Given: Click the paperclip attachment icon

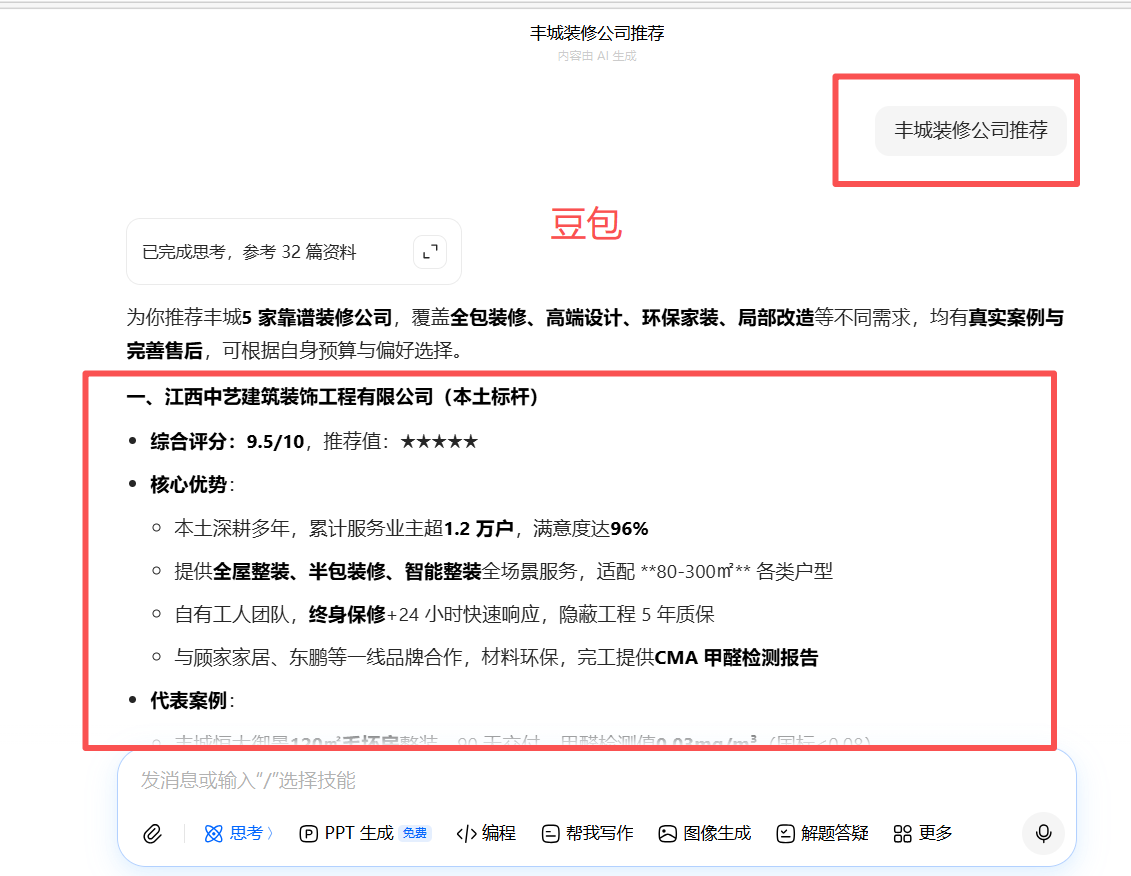Looking at the screenshot, I should click(152, 833).
